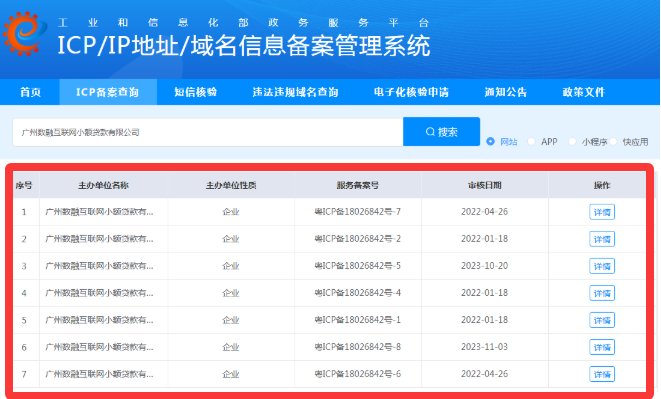Open 详情 for record 粤ICP备18026842号-5
This screenshot has width=661, height=399.
coord(602,266)
